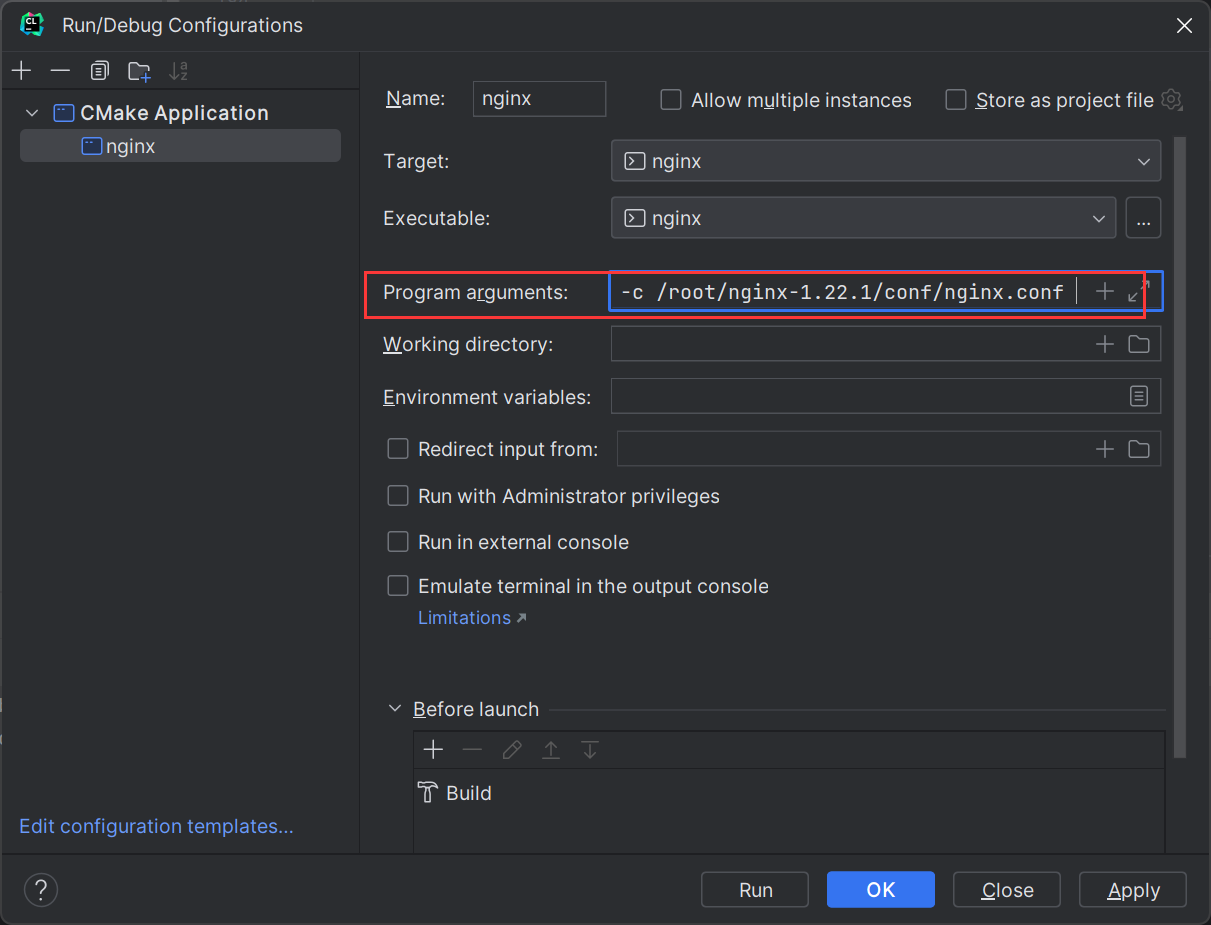Screen dimensions: 1211x925
Task: Open the Target dropdown
Action: coord(886,161)
